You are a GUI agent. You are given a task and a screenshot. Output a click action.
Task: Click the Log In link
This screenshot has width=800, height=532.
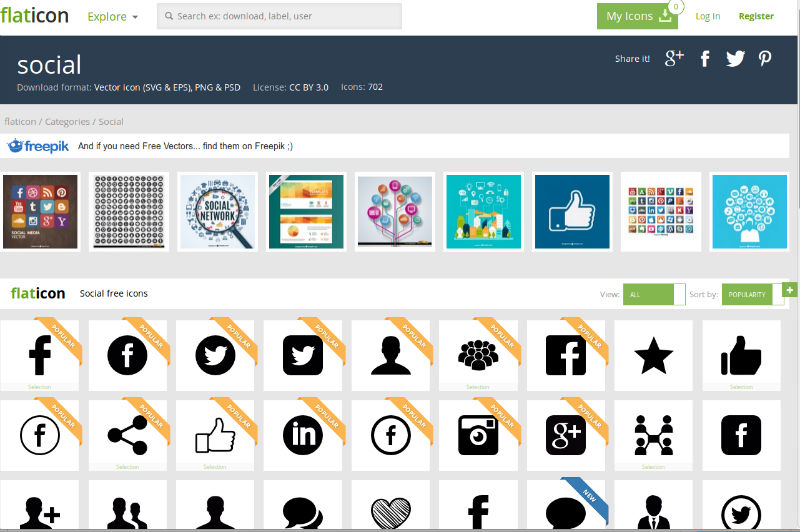708,16
